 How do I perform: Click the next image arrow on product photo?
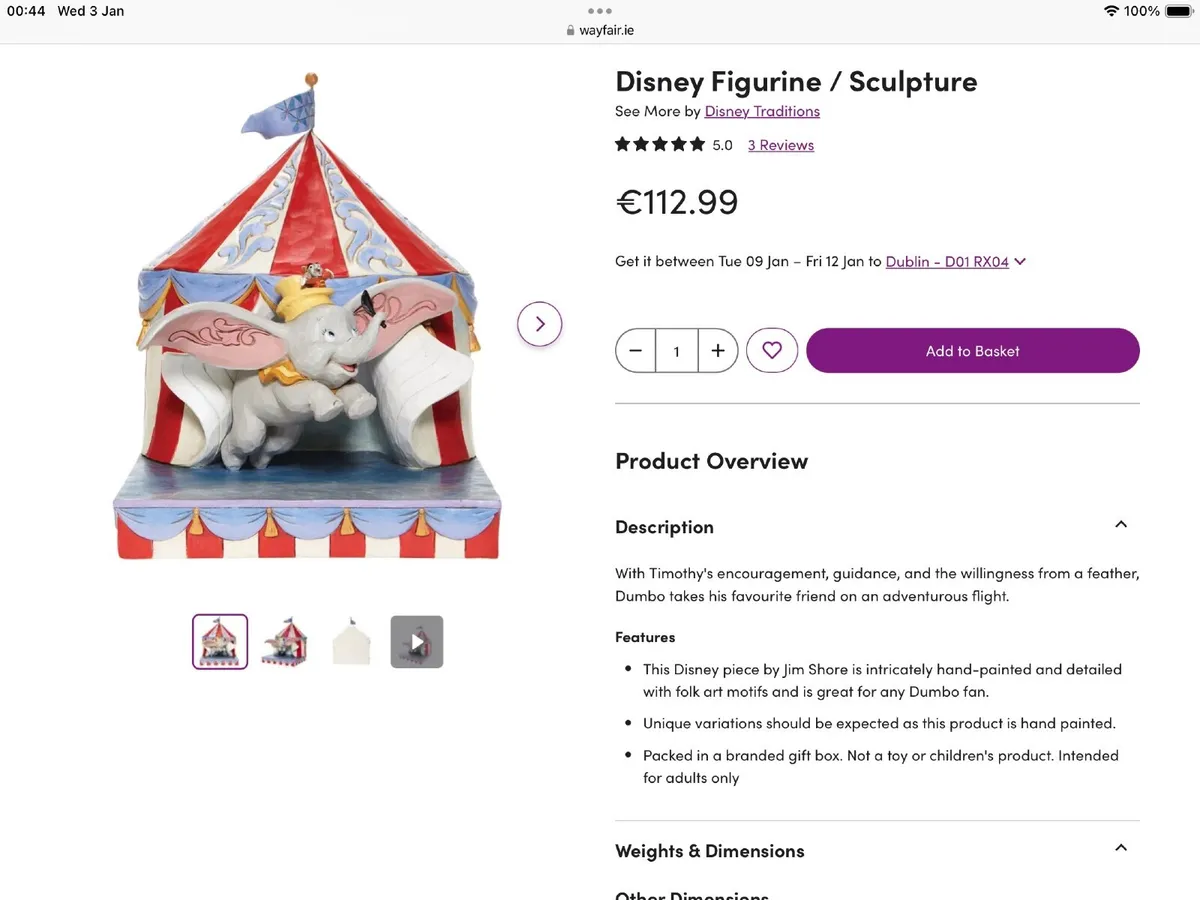coord(539,323)
